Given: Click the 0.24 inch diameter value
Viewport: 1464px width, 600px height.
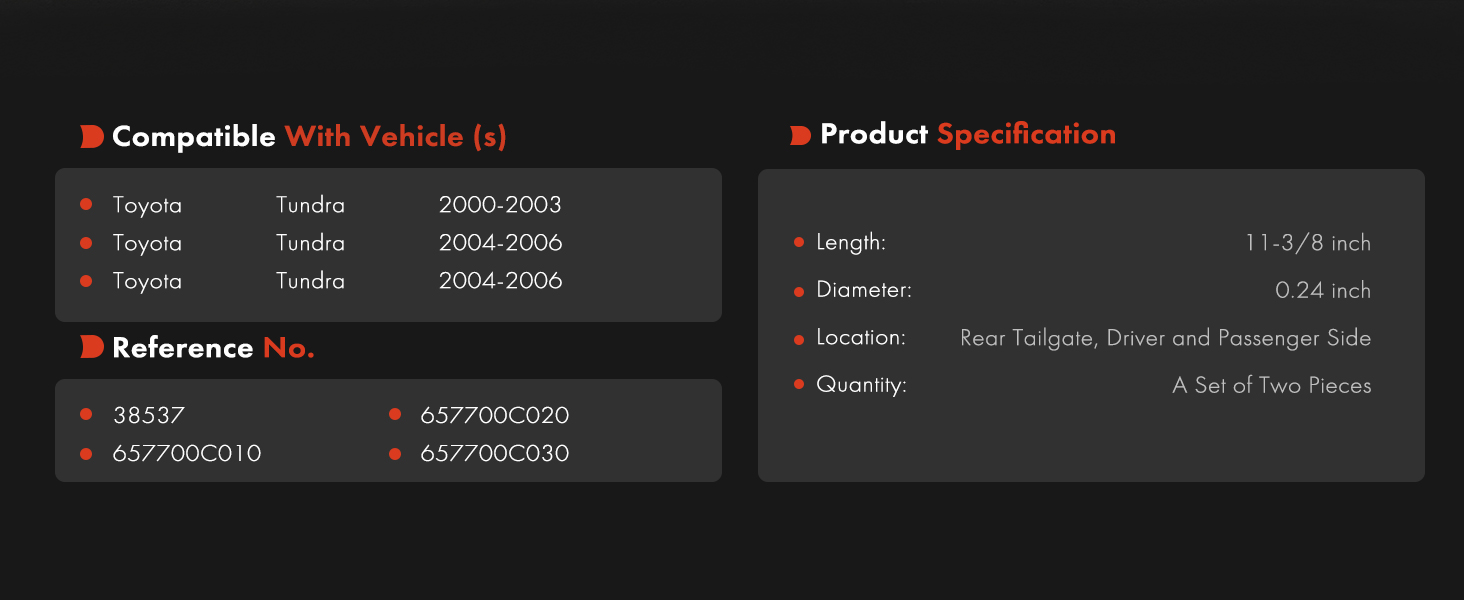Looking at the screenshot, I should click(x=1323, y=291).
